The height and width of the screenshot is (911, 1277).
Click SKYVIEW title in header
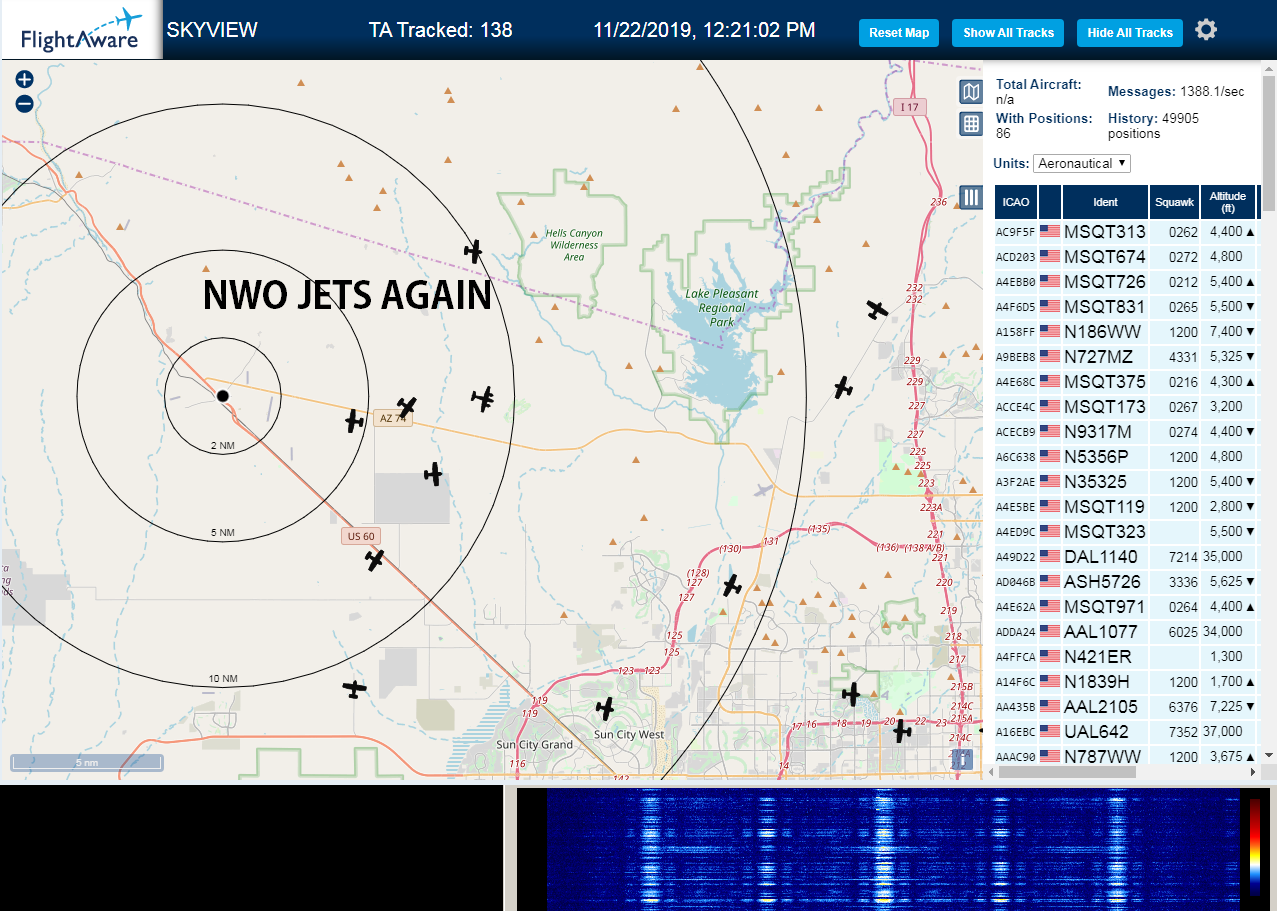(212, 30)
